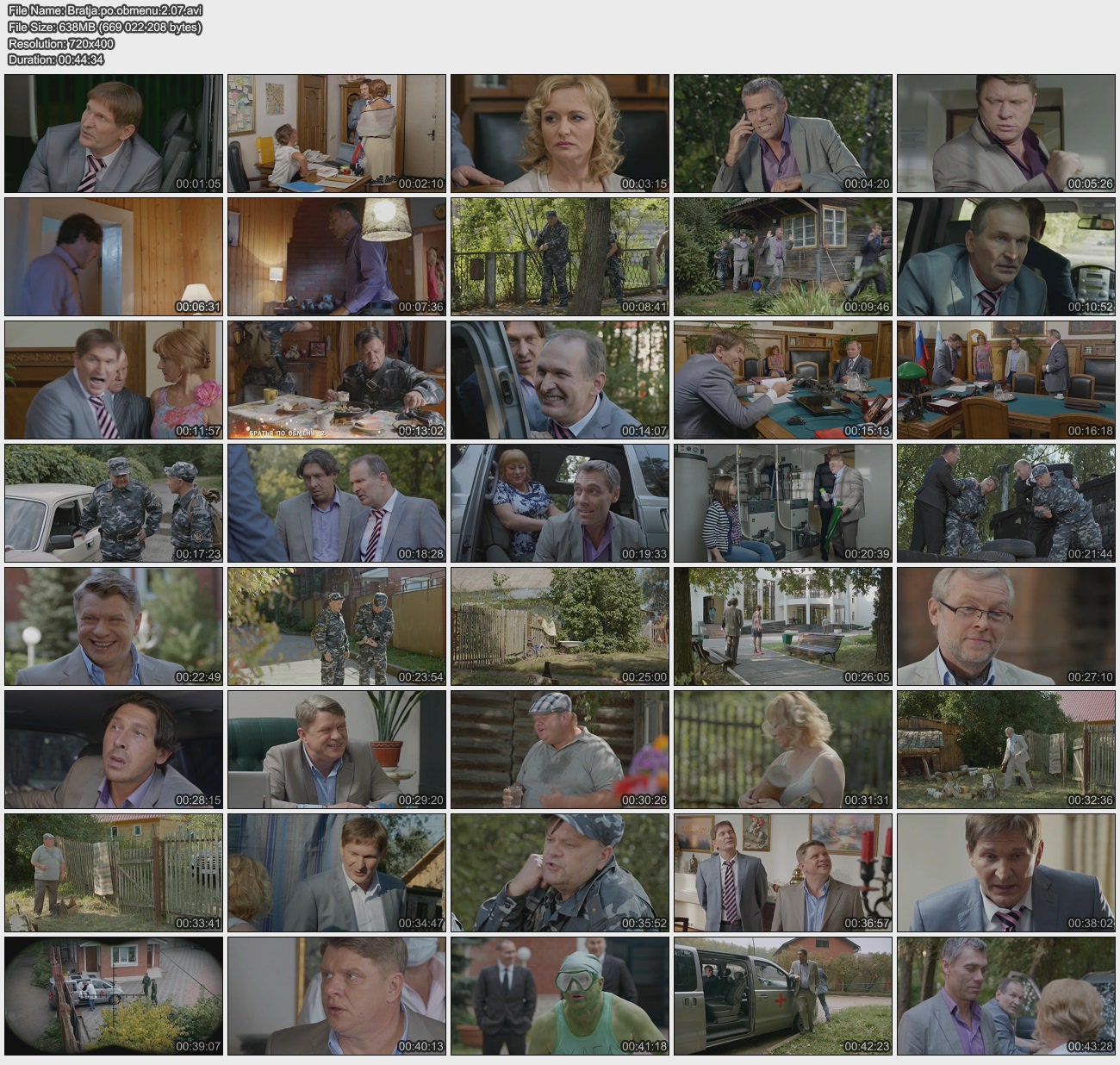The height and width of the screenshot is (1065, 1120).
Task: Select the frame timestamped 00:30:26
Action: [x=559, y=750]
